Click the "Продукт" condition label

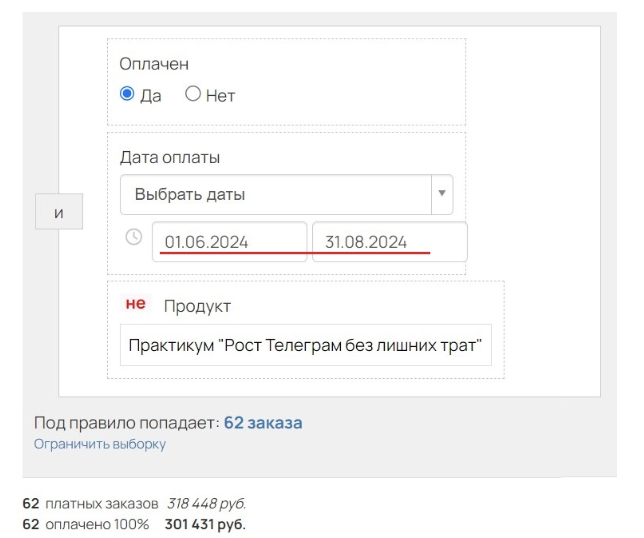[197, 306]
